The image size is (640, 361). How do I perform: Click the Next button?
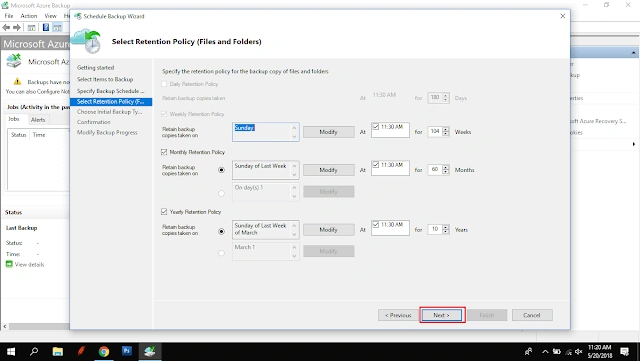pyautogui.click(x=442, y=315)
